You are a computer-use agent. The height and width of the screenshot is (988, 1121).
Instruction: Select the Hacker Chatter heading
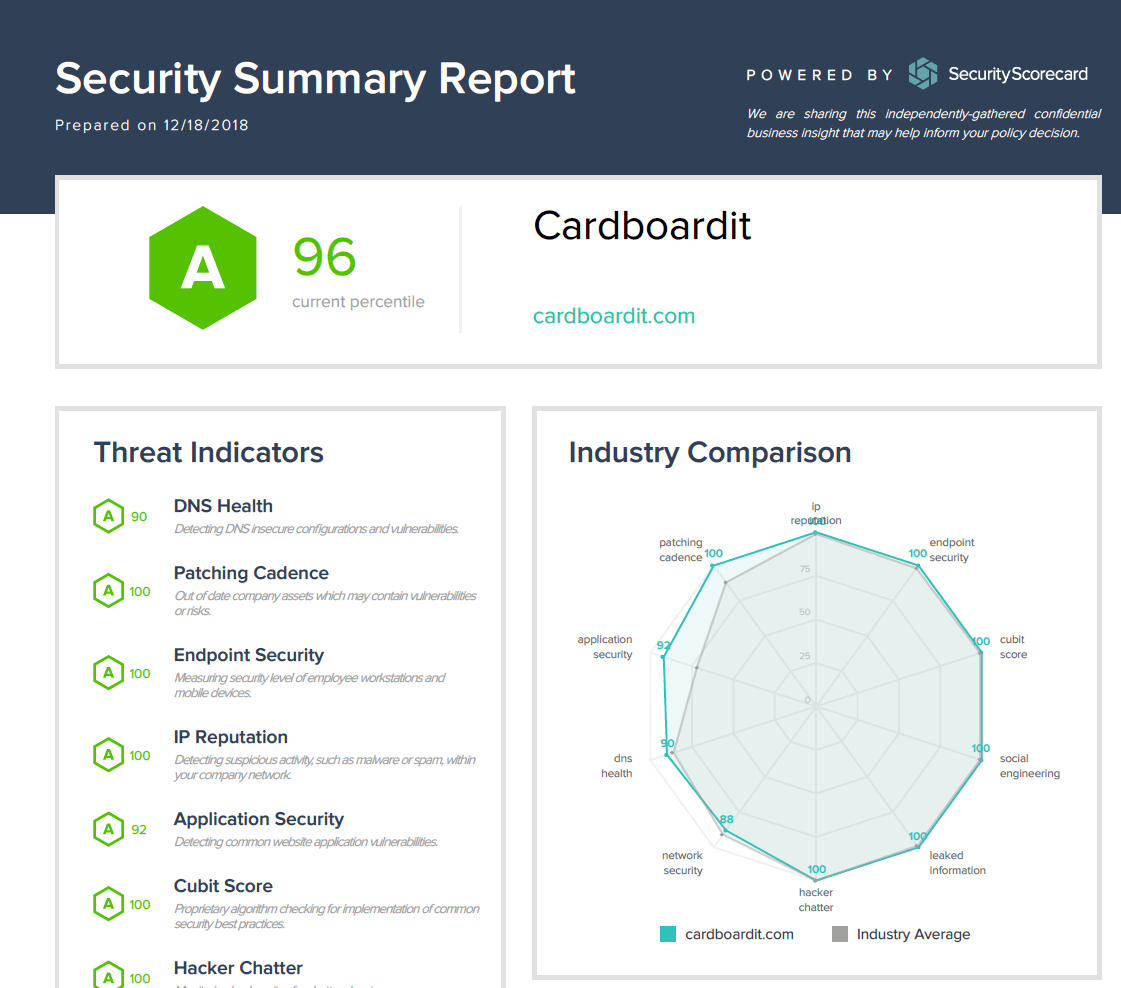click(x=238, y=968)
